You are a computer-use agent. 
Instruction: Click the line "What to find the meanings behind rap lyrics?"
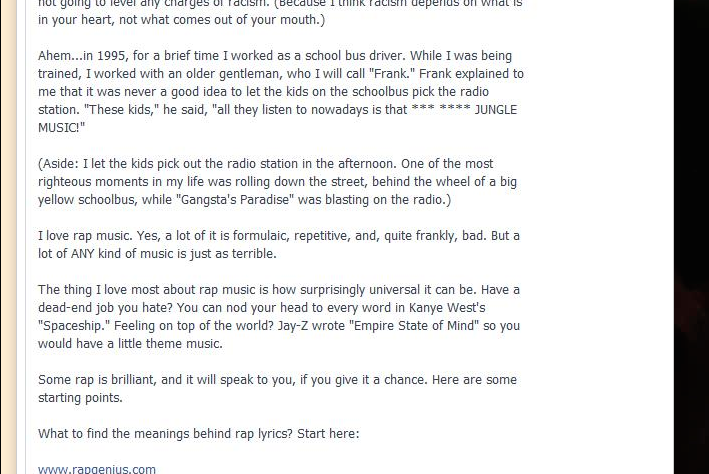point(165,434)
